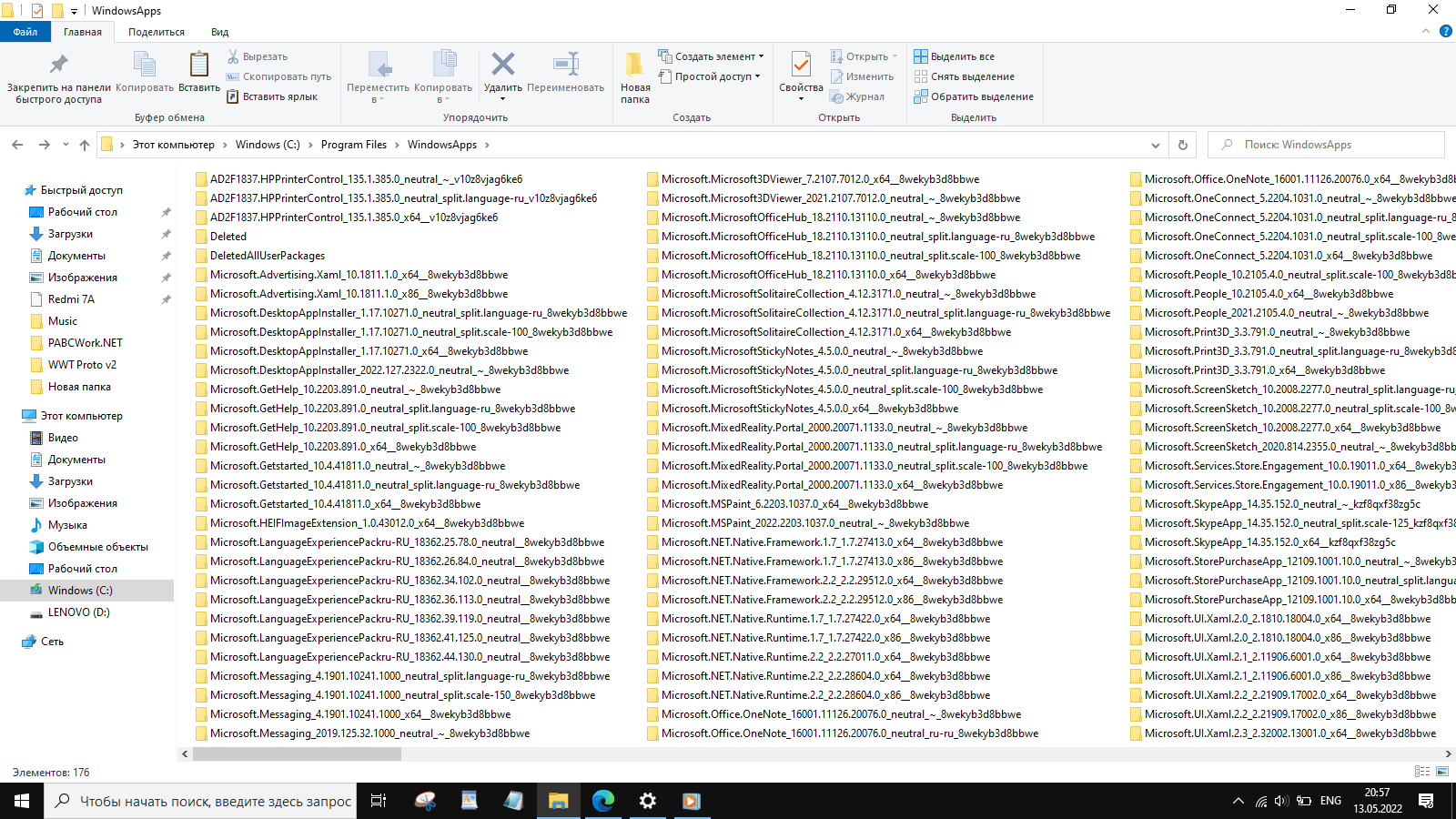Select Network (Сеть) in navigation pane

point(52,642)
